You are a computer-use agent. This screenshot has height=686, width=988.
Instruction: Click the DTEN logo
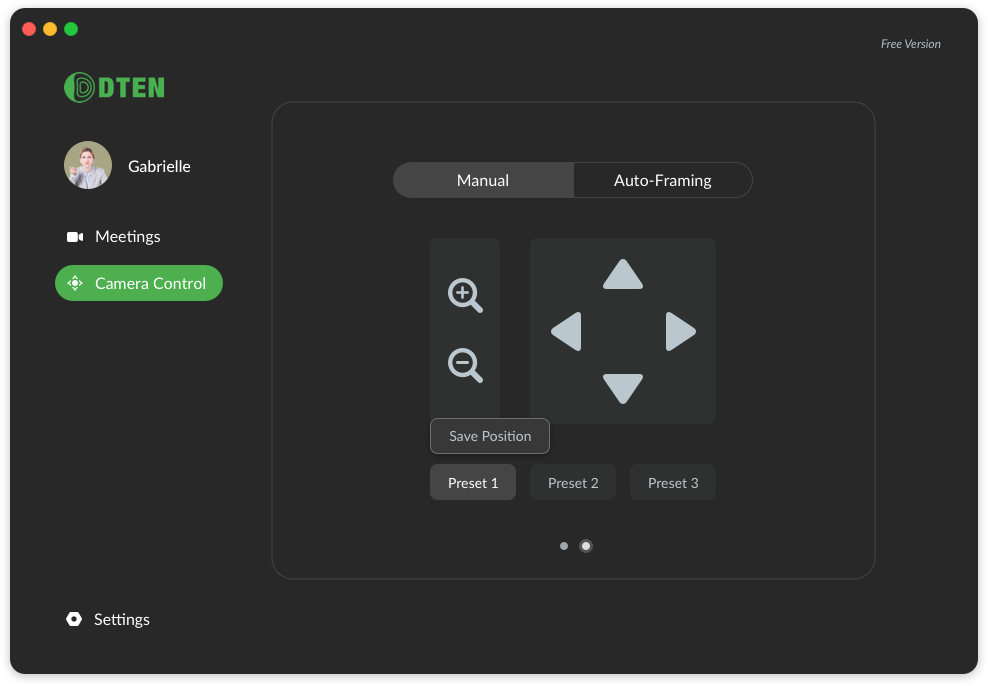pos(113,87)
